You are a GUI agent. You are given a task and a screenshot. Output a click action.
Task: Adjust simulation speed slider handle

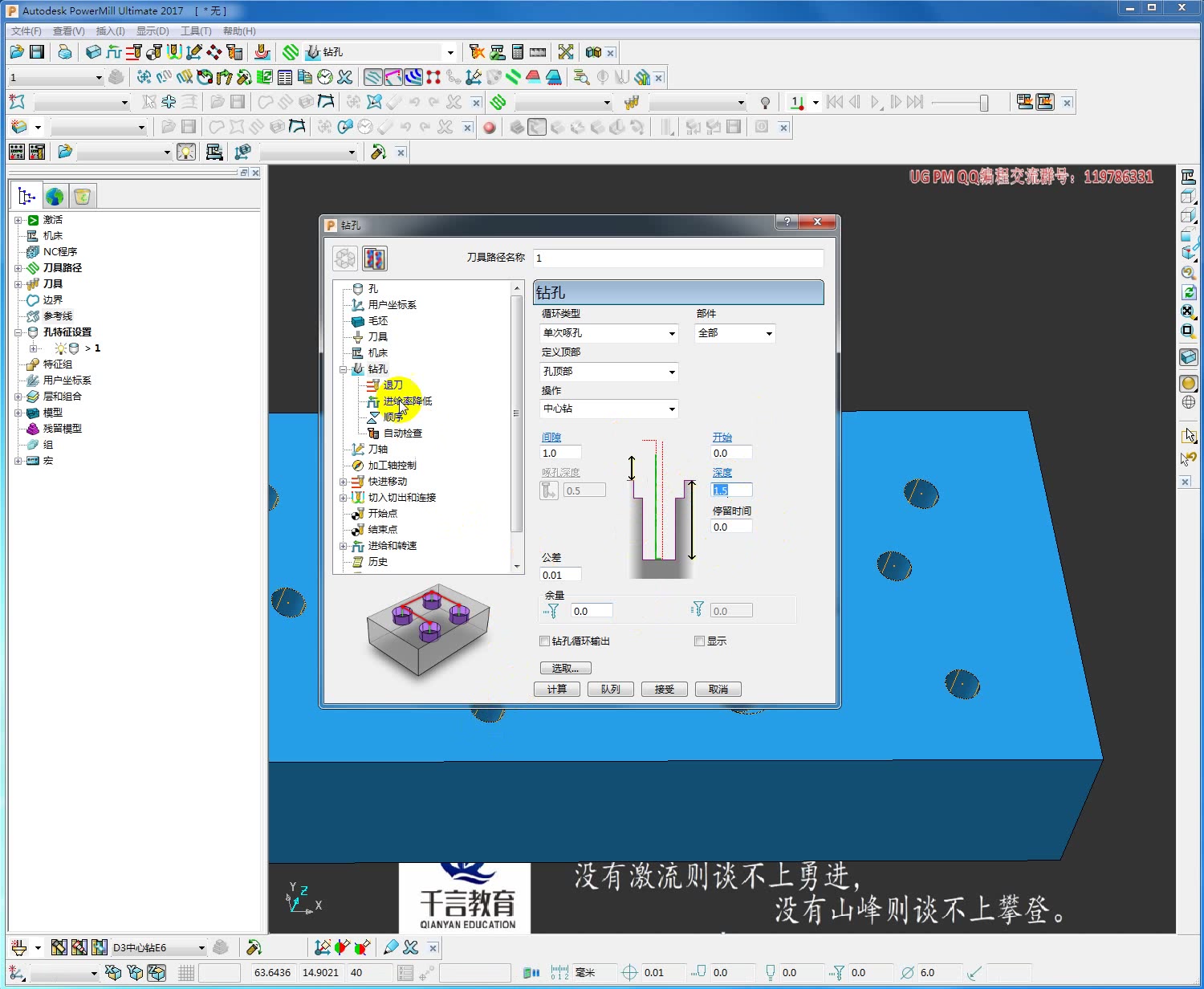pos(983,103)
